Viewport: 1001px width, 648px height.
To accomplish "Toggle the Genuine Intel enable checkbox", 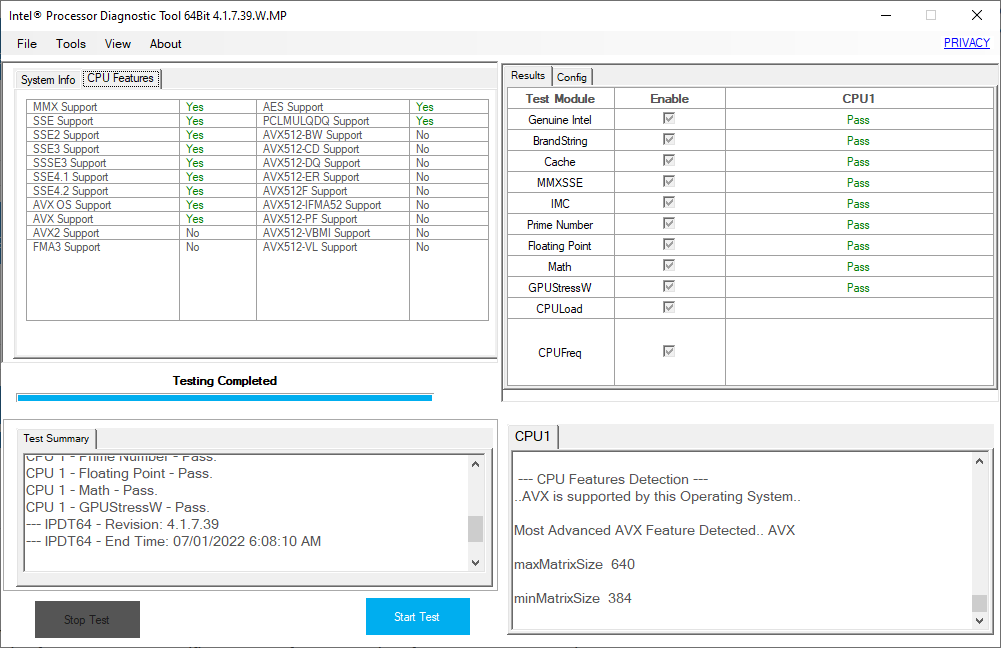I will (669, 118).
